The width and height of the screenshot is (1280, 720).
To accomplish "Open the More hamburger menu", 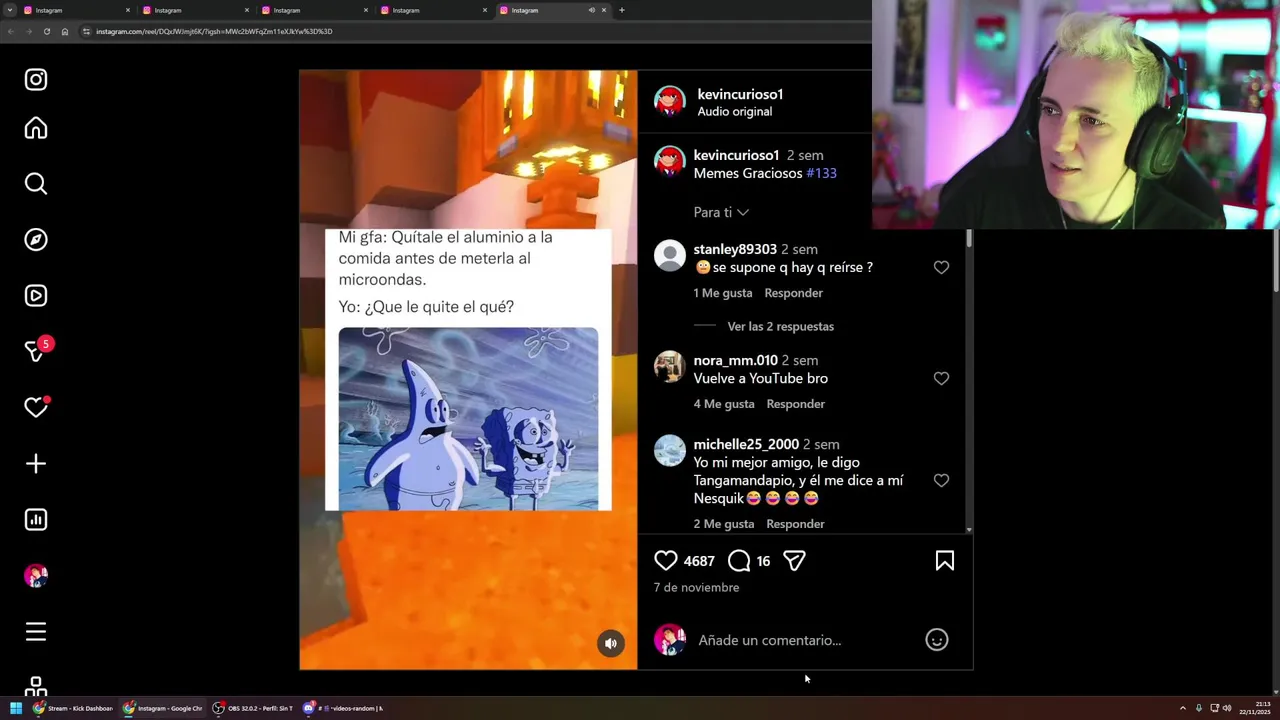I will pos(36,632).
